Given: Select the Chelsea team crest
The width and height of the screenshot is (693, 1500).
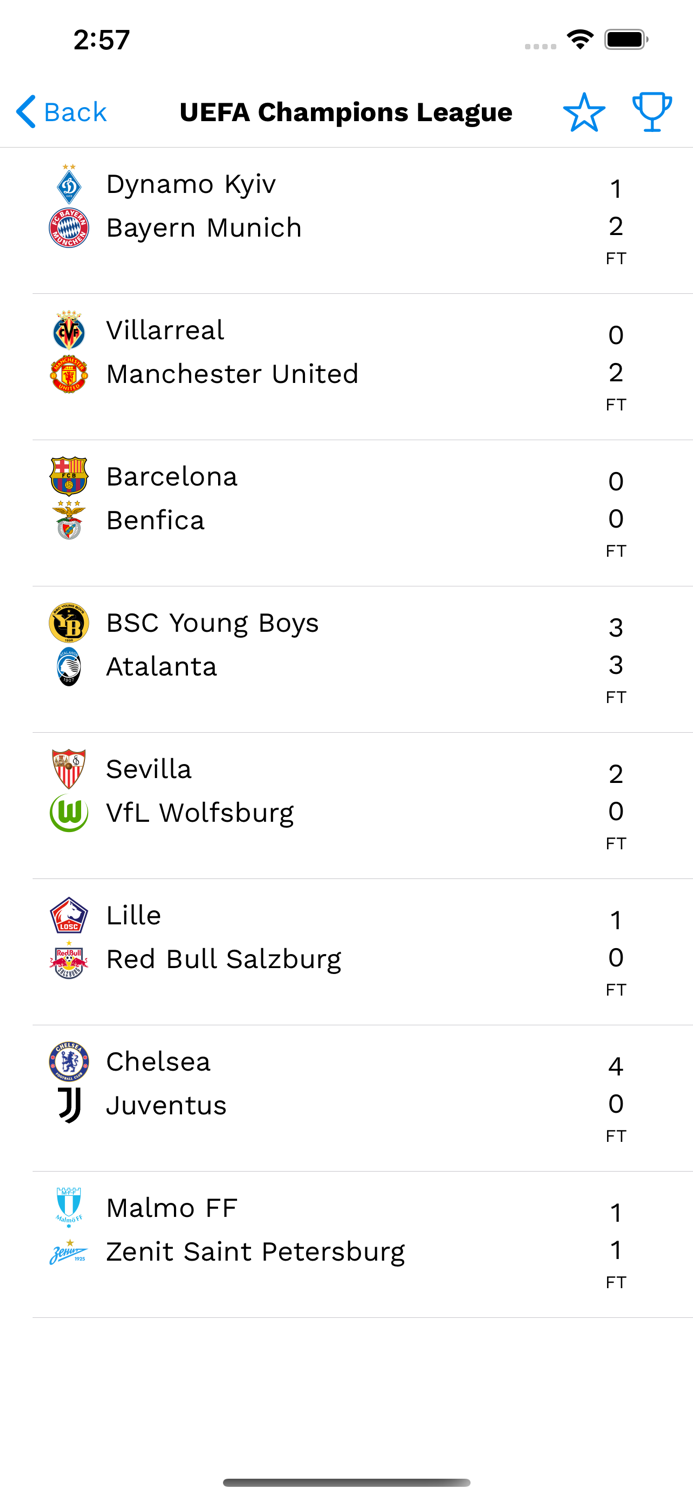Looking at the screenshot, I should pyautogui.click(x=69, y=1060).
